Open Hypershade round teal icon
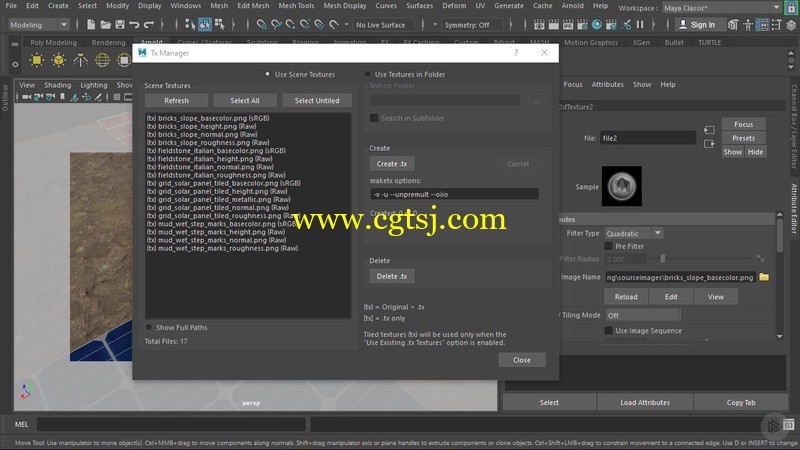800x450 pixels. [x=596, y=24]
